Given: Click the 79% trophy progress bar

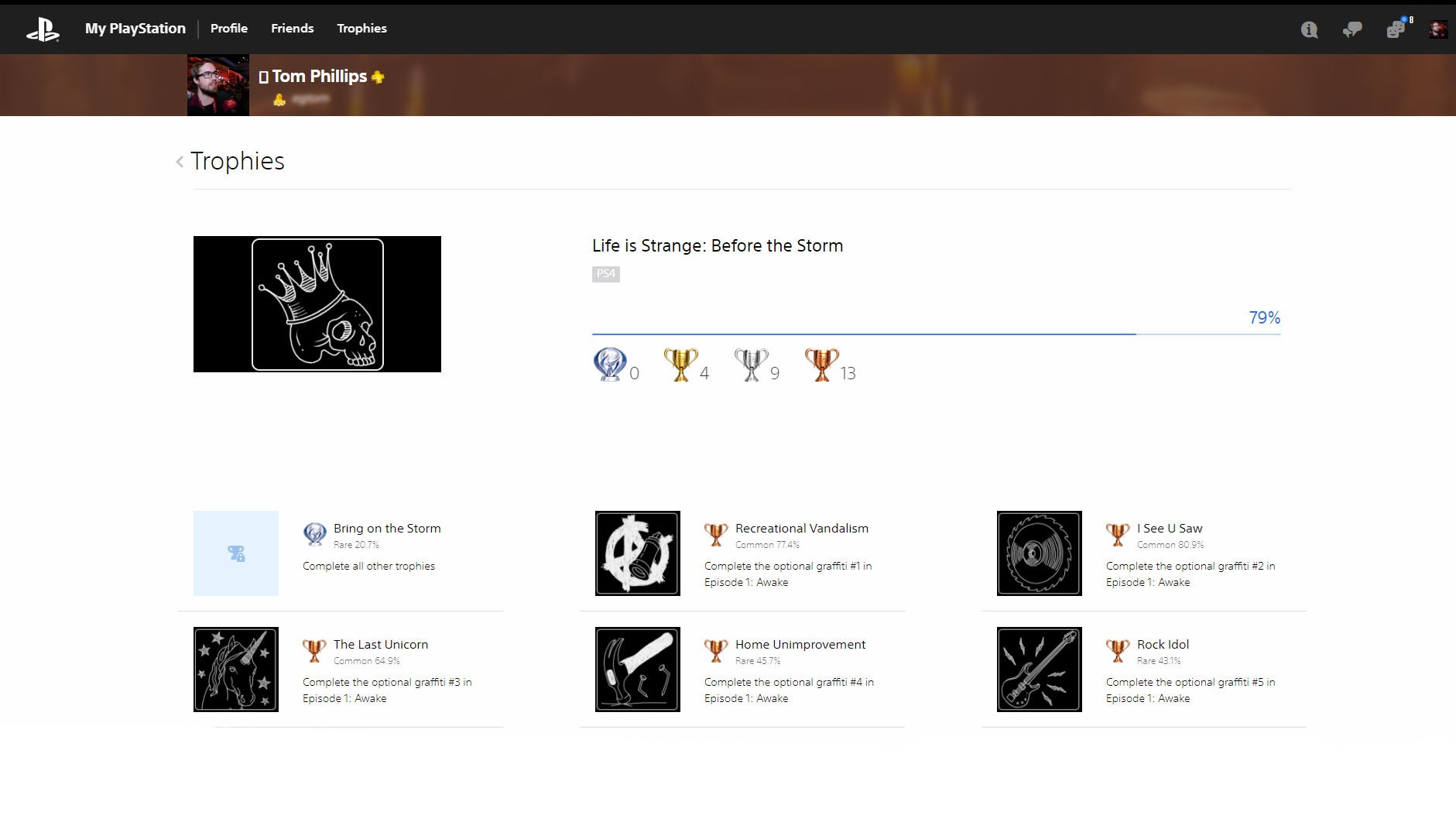Looking at the screenshot, I should (x=936, y=334).
